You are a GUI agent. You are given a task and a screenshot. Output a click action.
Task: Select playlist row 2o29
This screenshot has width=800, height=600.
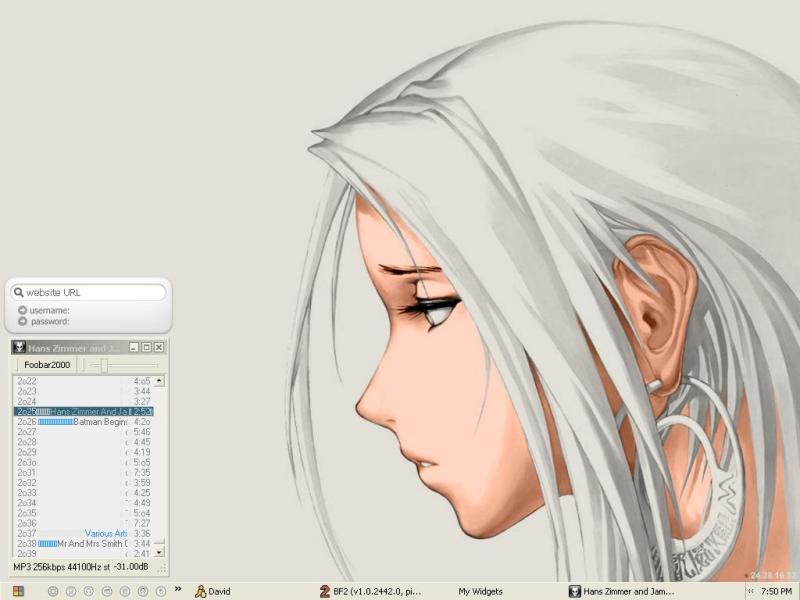(84, 452)
